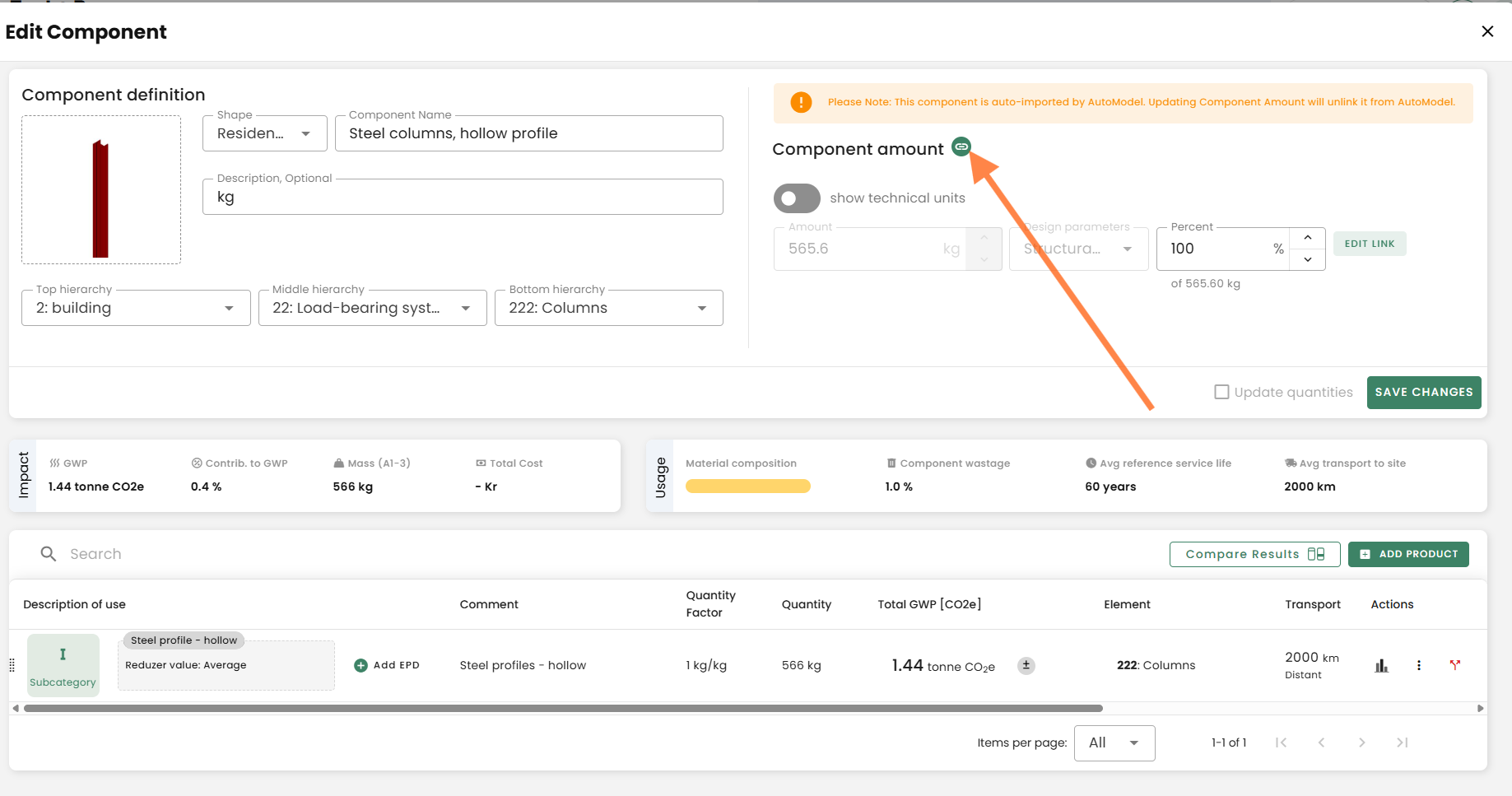Click the drag handle on the product row
The width and height of the screenshot is (1512, 796).
(x=12, y=665)
